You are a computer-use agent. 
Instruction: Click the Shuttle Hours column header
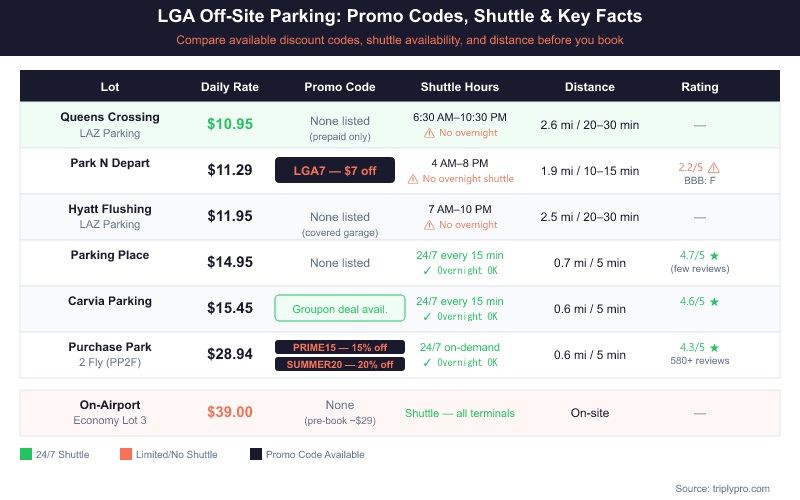pyautogui.click(x=460, y=87)
